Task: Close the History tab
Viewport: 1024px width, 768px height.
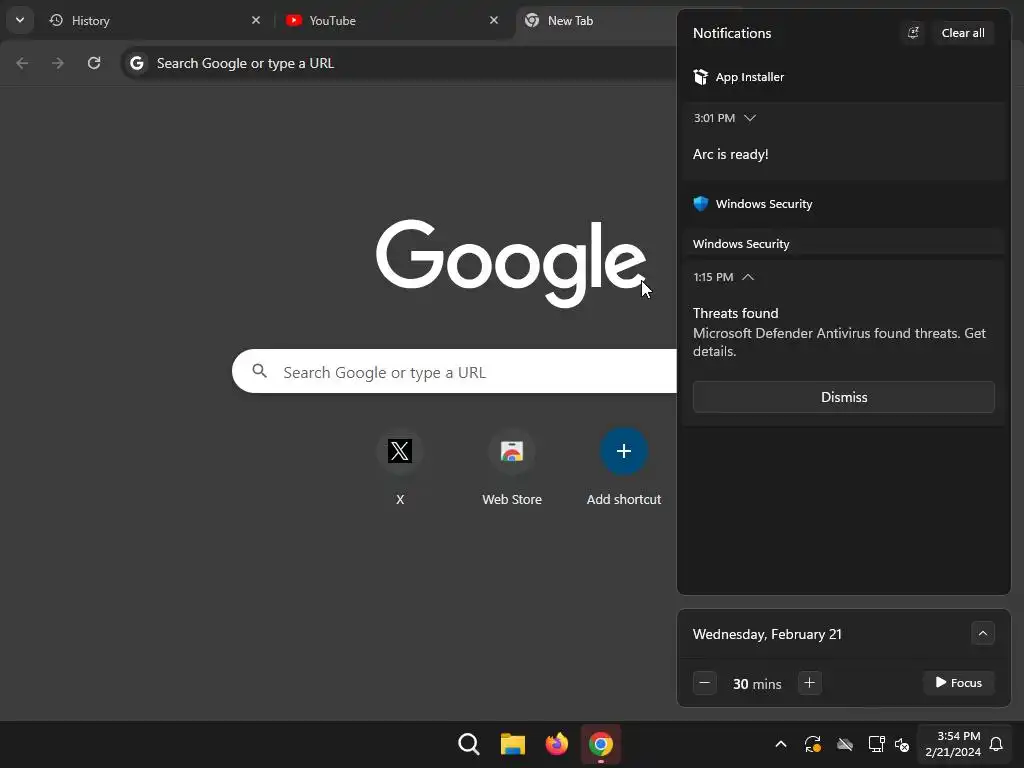Action: [x=256, y=20]
